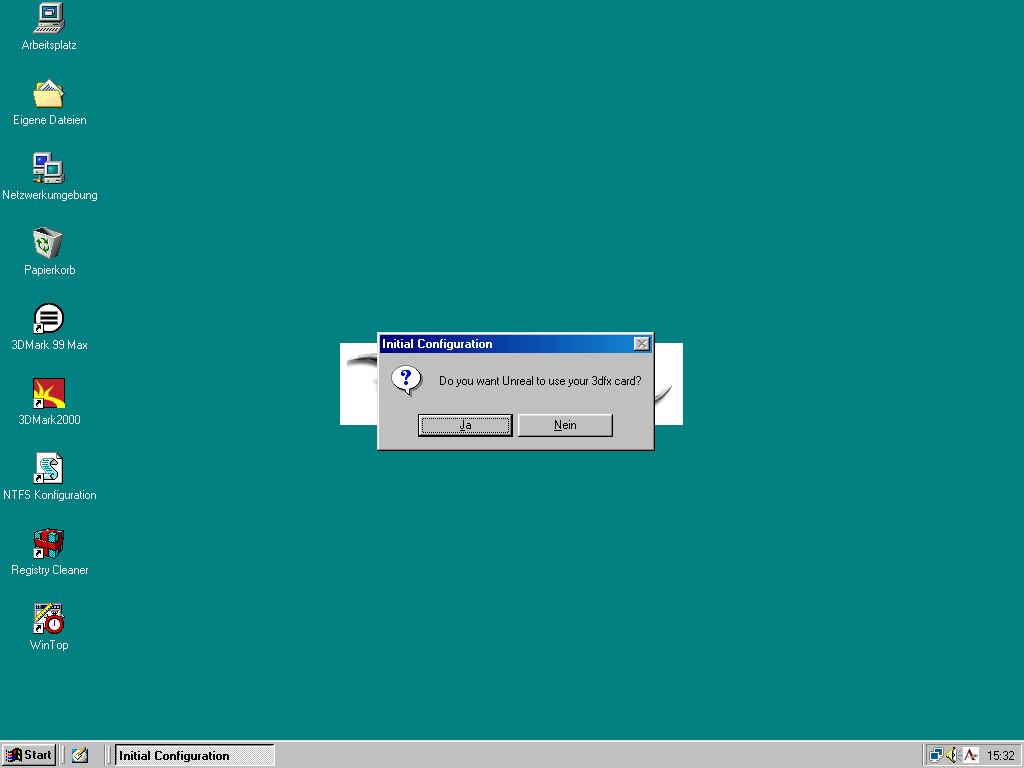Click the speaker volume tray icon

pyautogui.click(x=952, y=756)
